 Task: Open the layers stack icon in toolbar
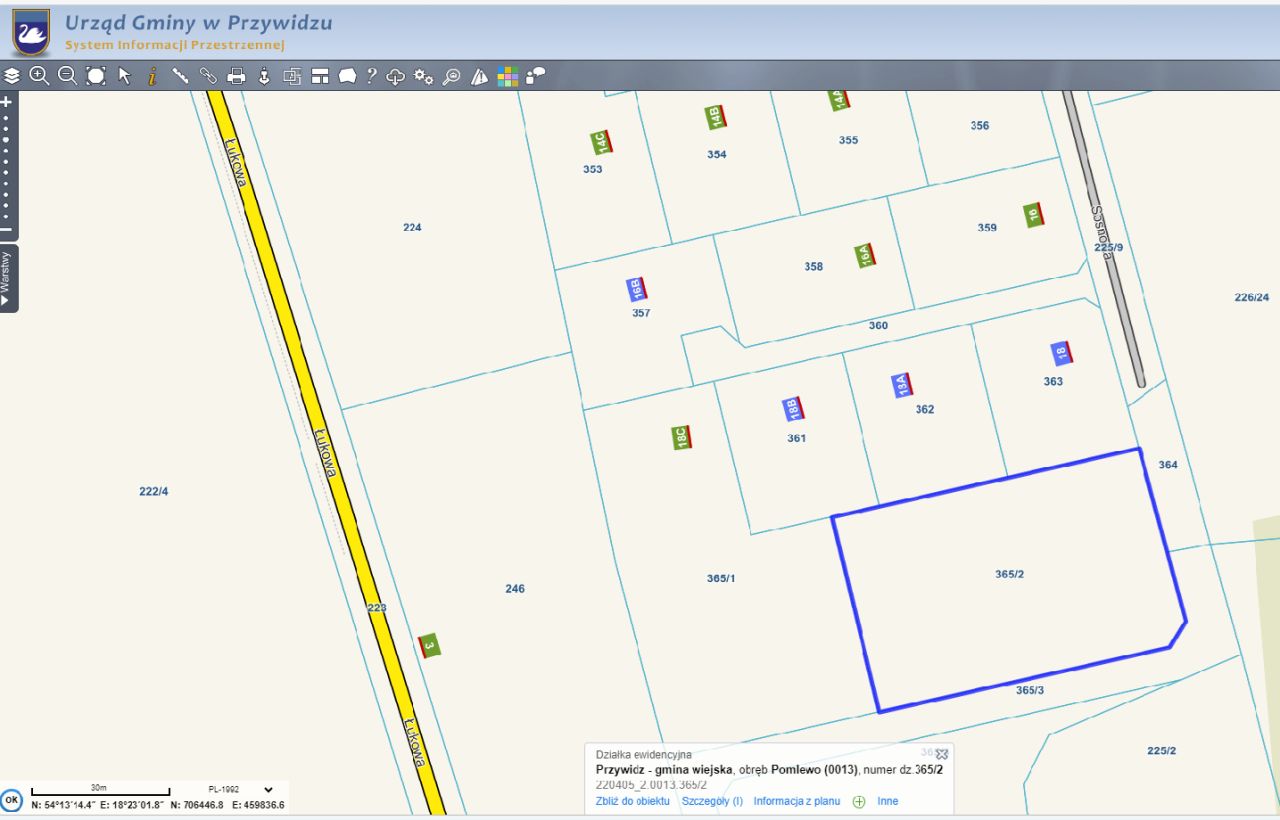click(x=12, y=76)
